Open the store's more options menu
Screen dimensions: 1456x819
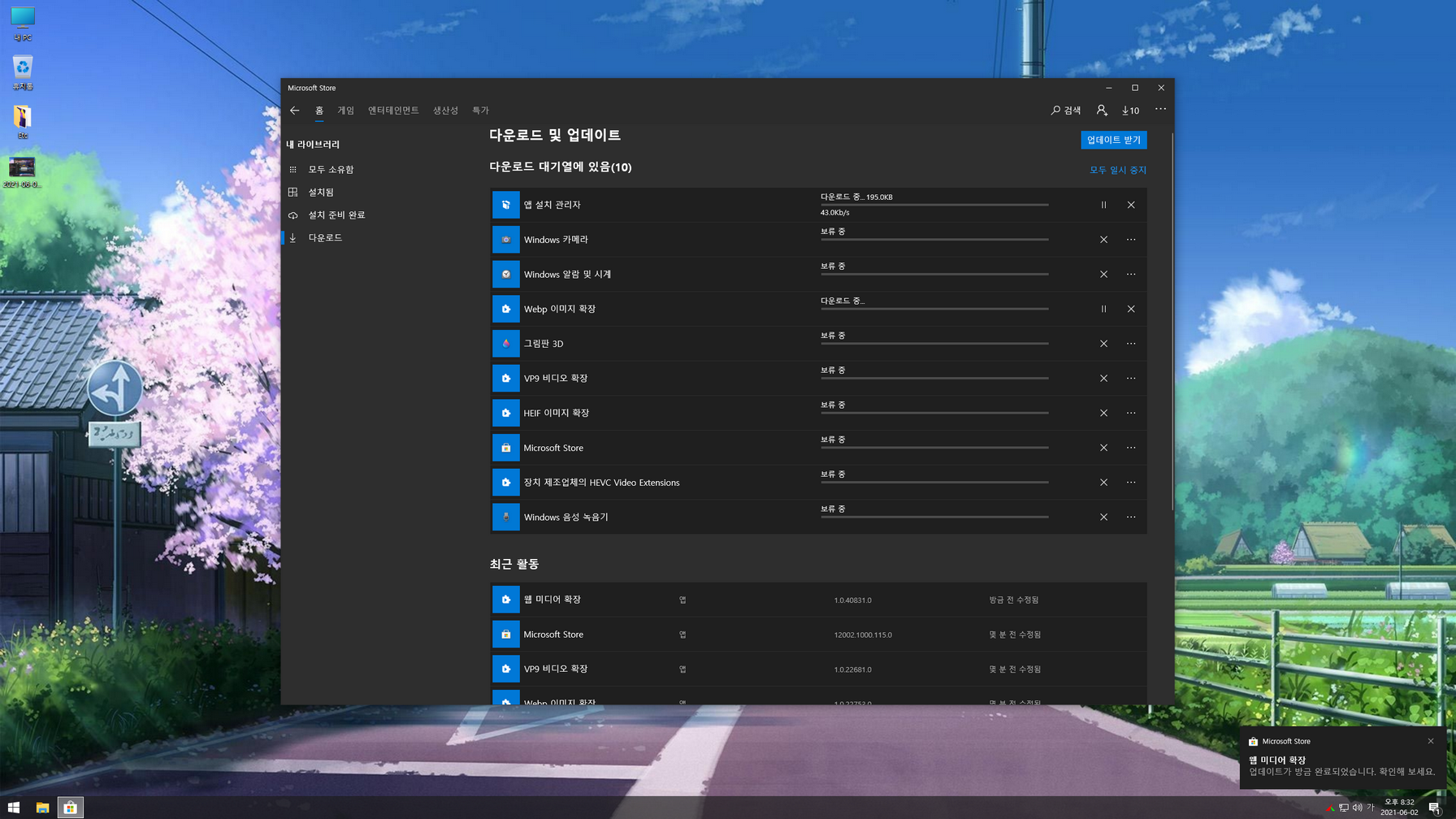point(1160,109)
